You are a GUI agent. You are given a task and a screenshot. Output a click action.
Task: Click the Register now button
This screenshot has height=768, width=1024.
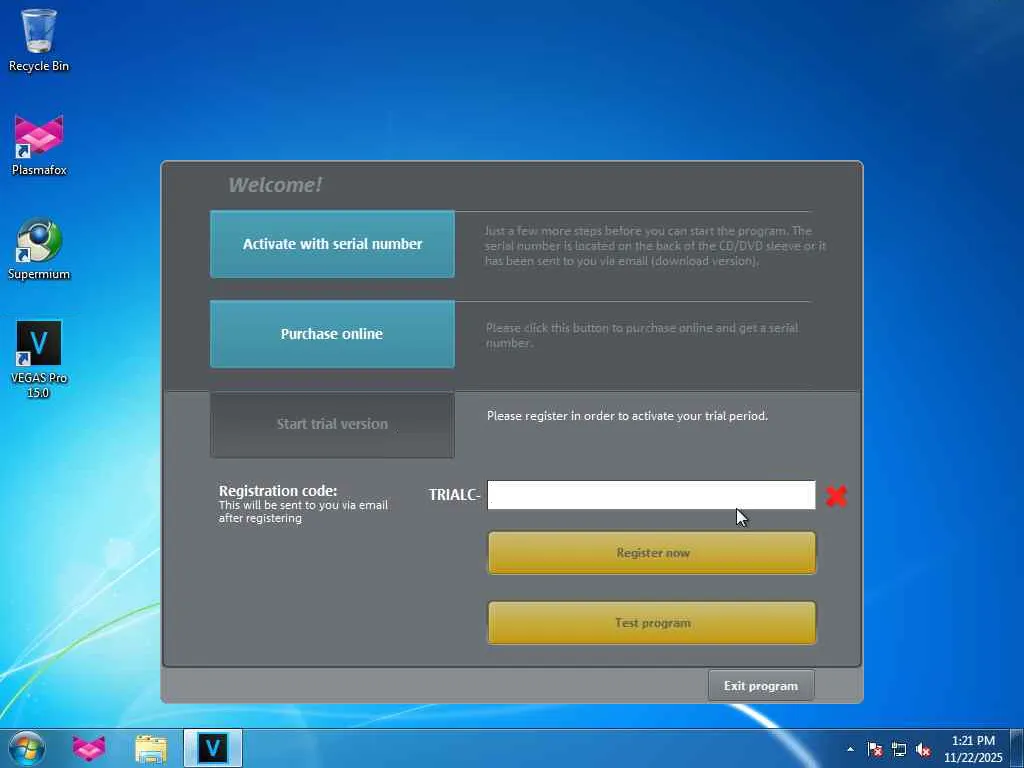tap(652, 553)
